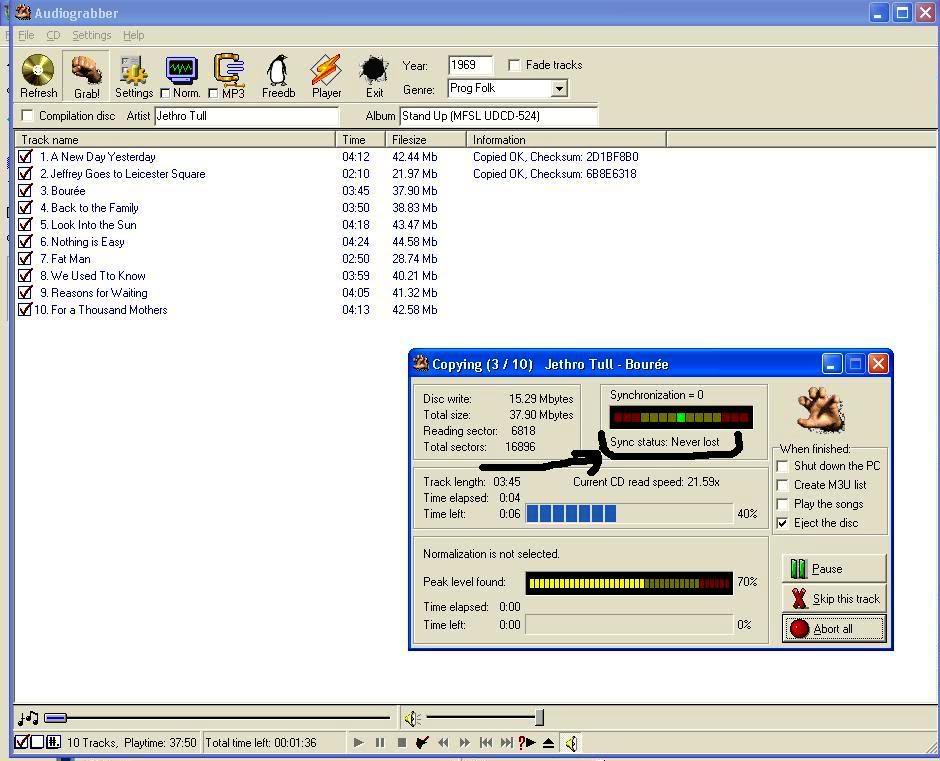Click the Time column header
Viewport: 940px width, 761px height.
pyautogui.click(x=360, y=140)
